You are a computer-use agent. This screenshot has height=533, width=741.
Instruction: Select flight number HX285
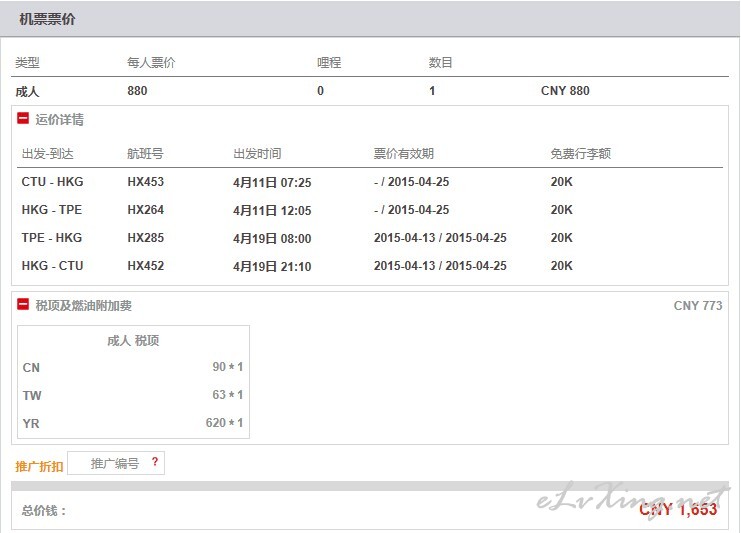pos(145,238)
